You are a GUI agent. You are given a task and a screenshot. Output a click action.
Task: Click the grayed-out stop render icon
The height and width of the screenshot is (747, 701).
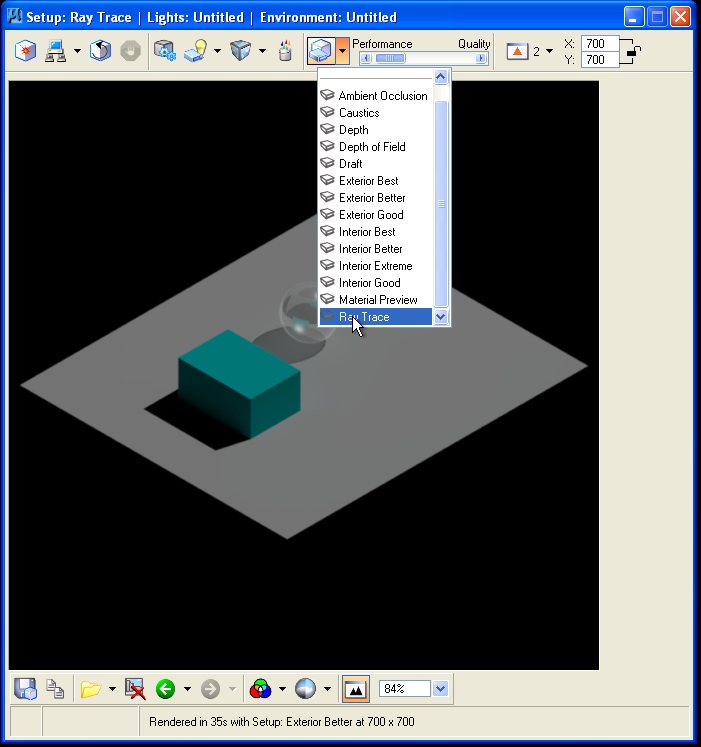130,51
